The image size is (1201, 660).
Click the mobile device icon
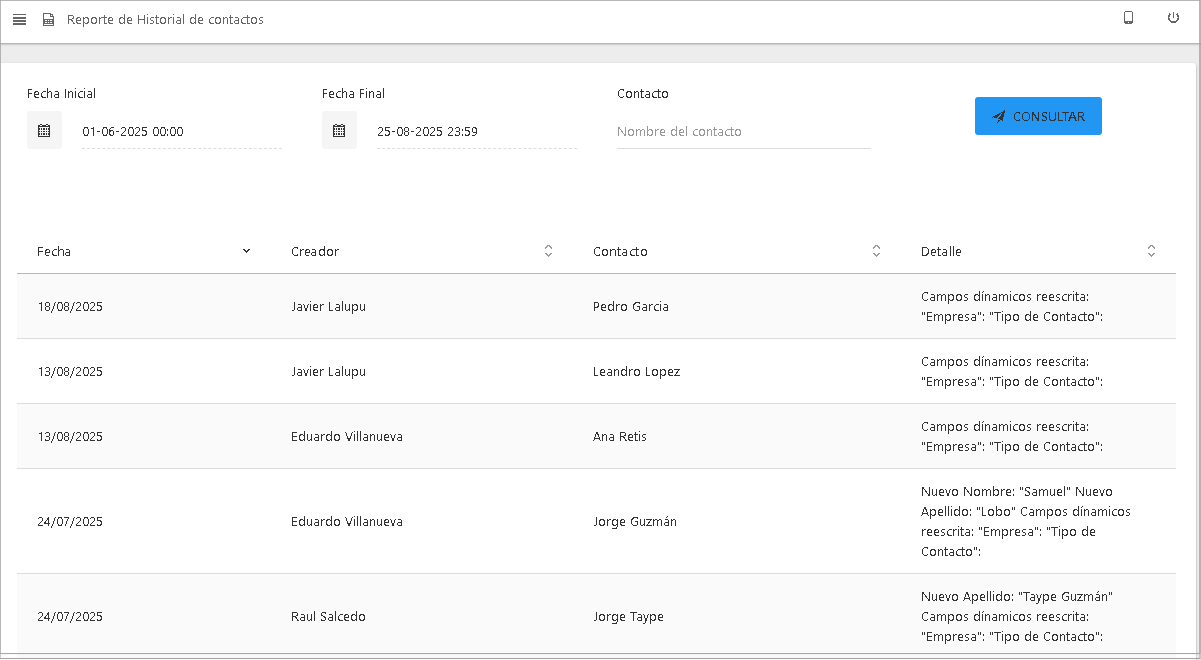pos(1128,18)
